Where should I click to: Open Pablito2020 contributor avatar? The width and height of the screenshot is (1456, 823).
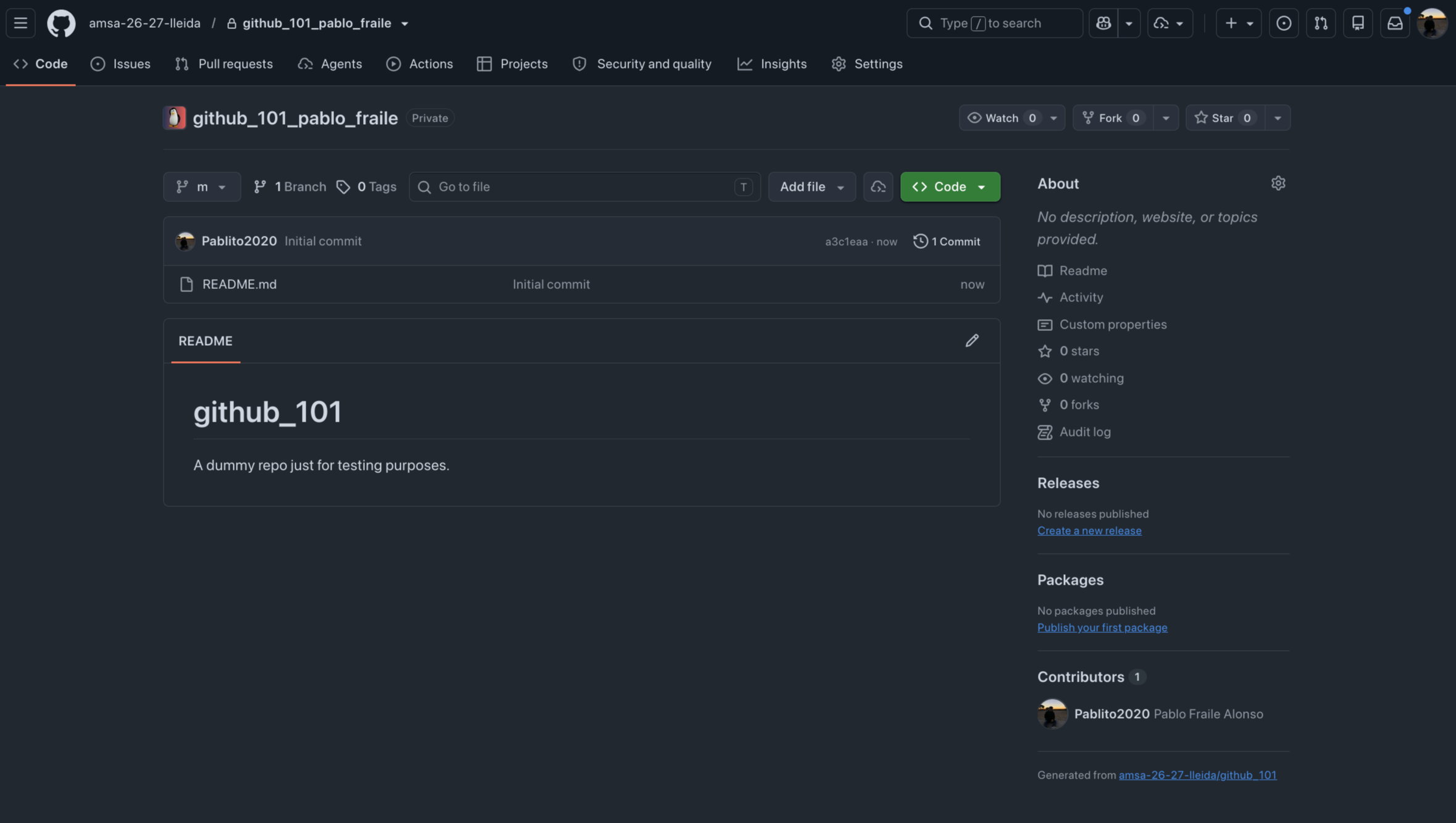(1052, 714)
